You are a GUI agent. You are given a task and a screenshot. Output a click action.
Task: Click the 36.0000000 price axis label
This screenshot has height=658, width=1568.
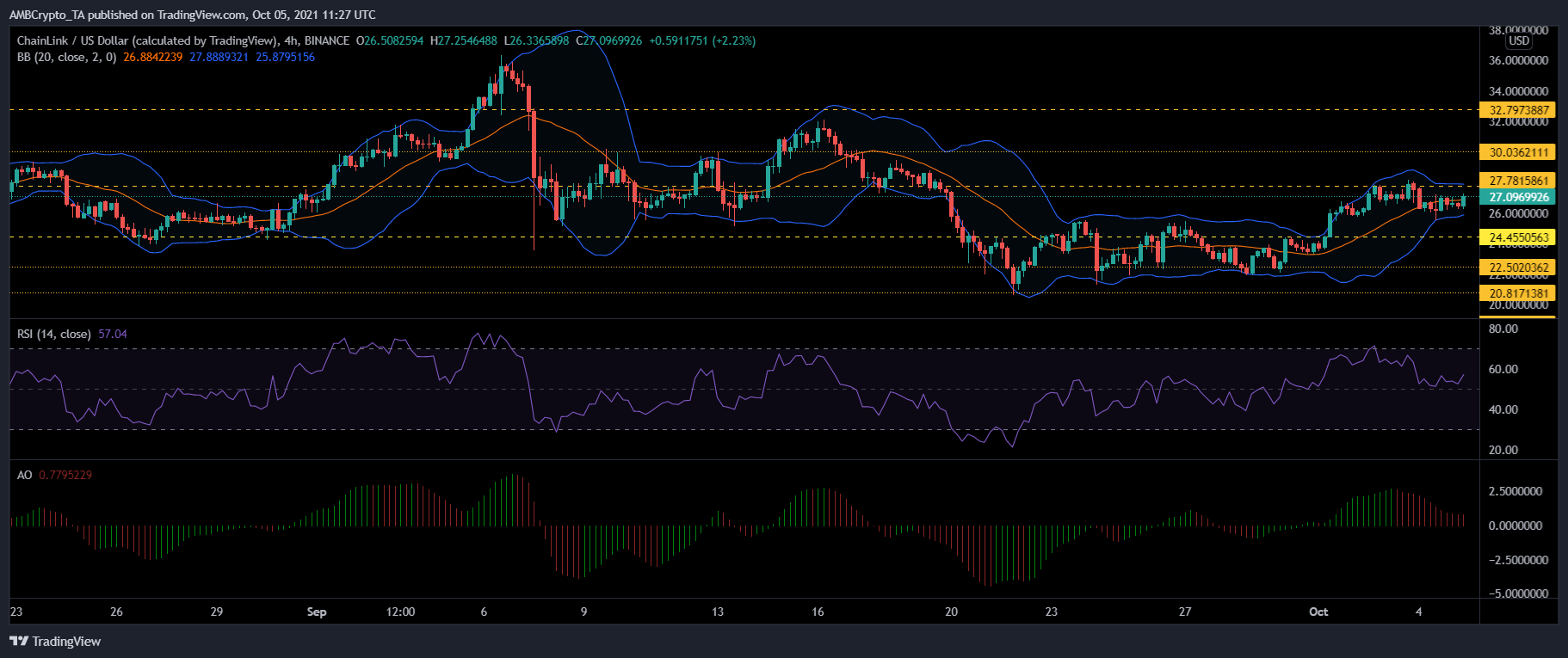click(1519, 60)
